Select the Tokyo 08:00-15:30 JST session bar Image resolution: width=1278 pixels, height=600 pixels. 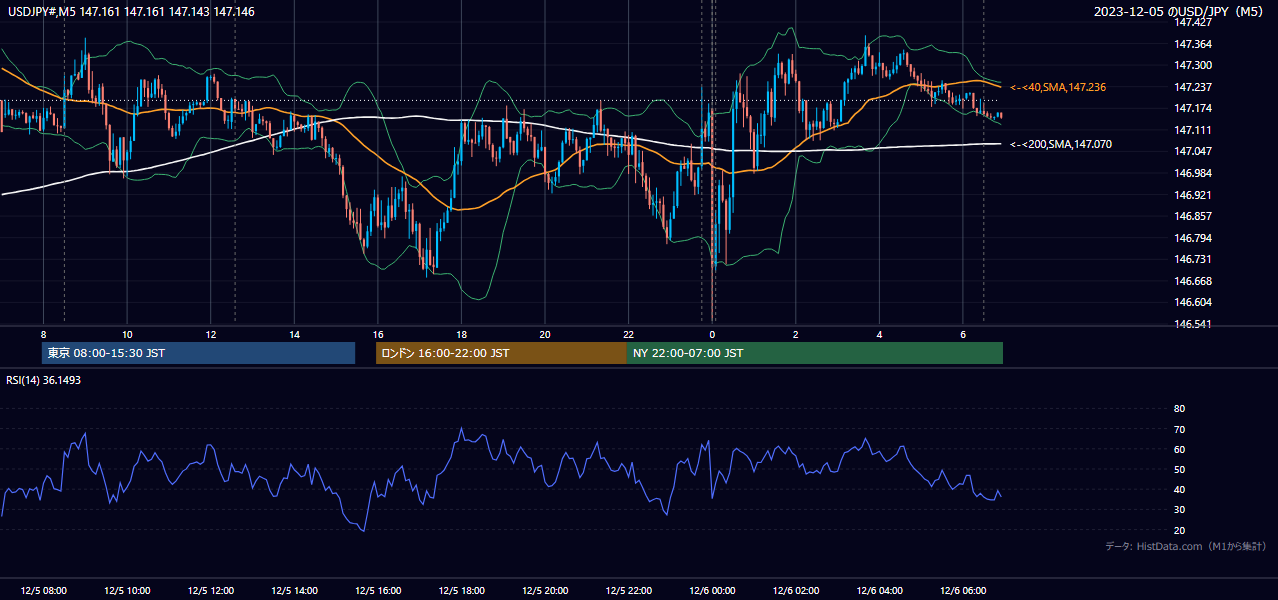tap(198, 353)
